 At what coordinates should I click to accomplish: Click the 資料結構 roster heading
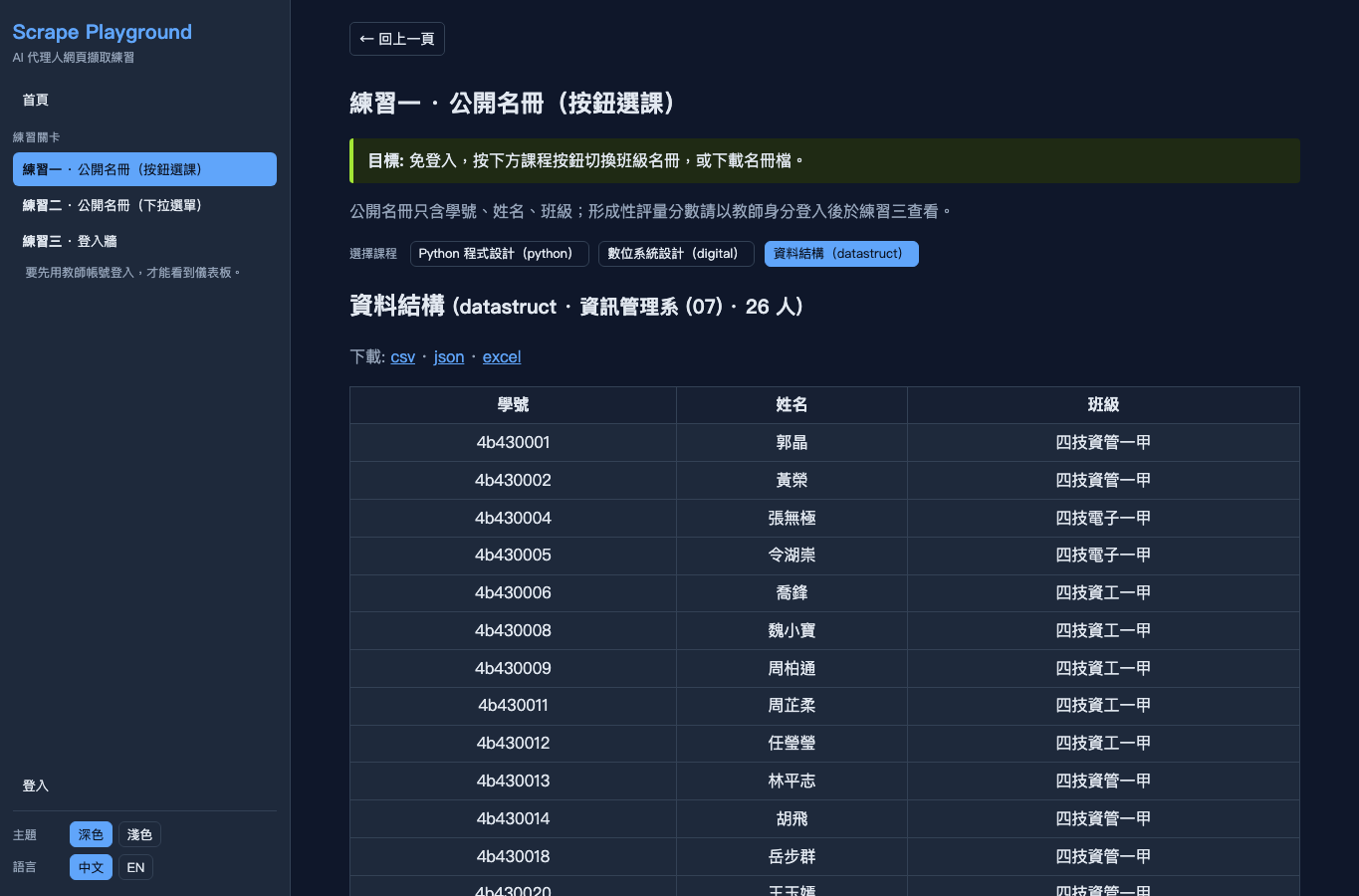[x=576, y=306]
